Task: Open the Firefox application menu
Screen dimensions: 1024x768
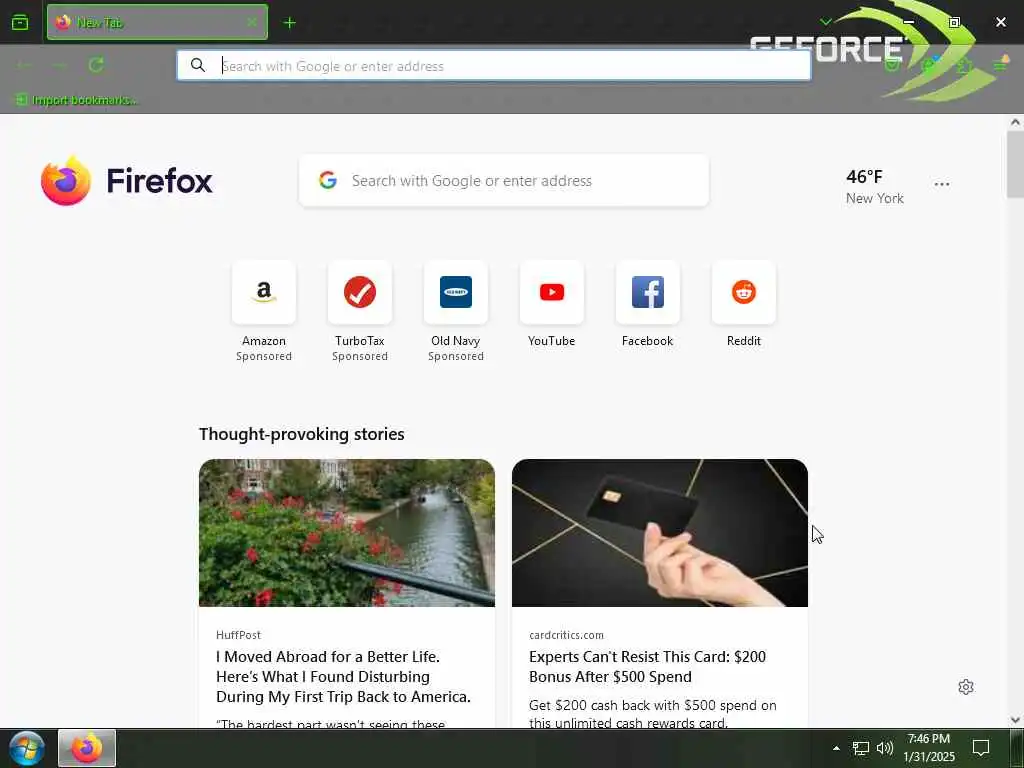Action: click(x=1000, y=65)
